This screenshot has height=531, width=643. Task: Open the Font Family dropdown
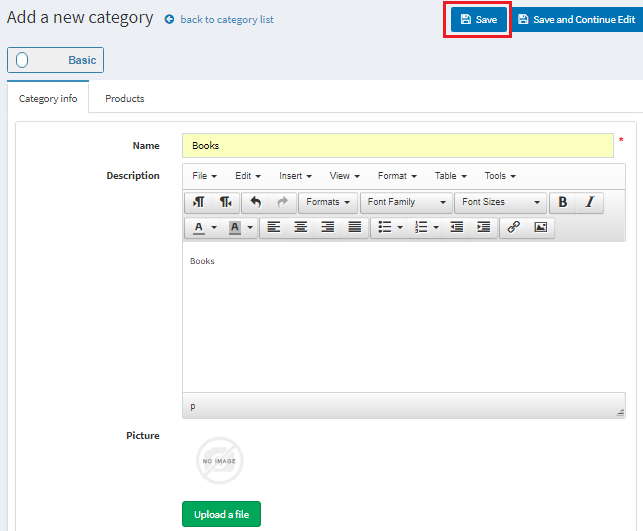pos(406,202)
